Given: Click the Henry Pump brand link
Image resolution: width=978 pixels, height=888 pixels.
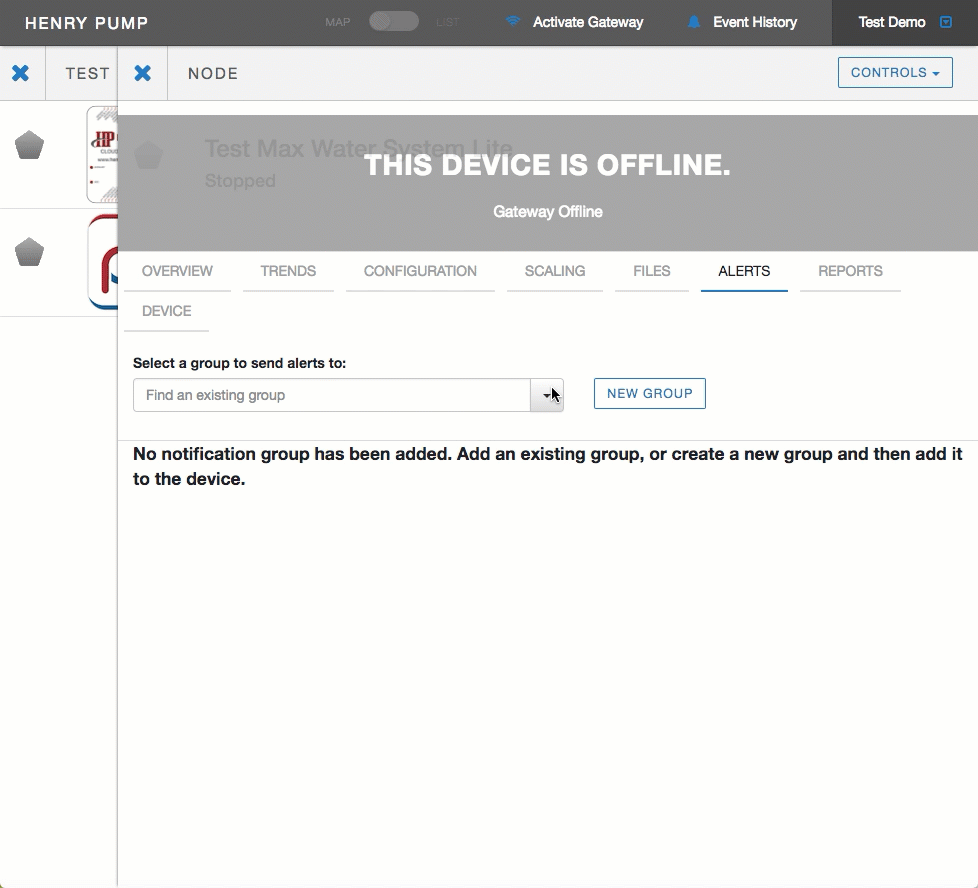Looking at the screenshot, I should pyautogui.click(x=86, y=22).
